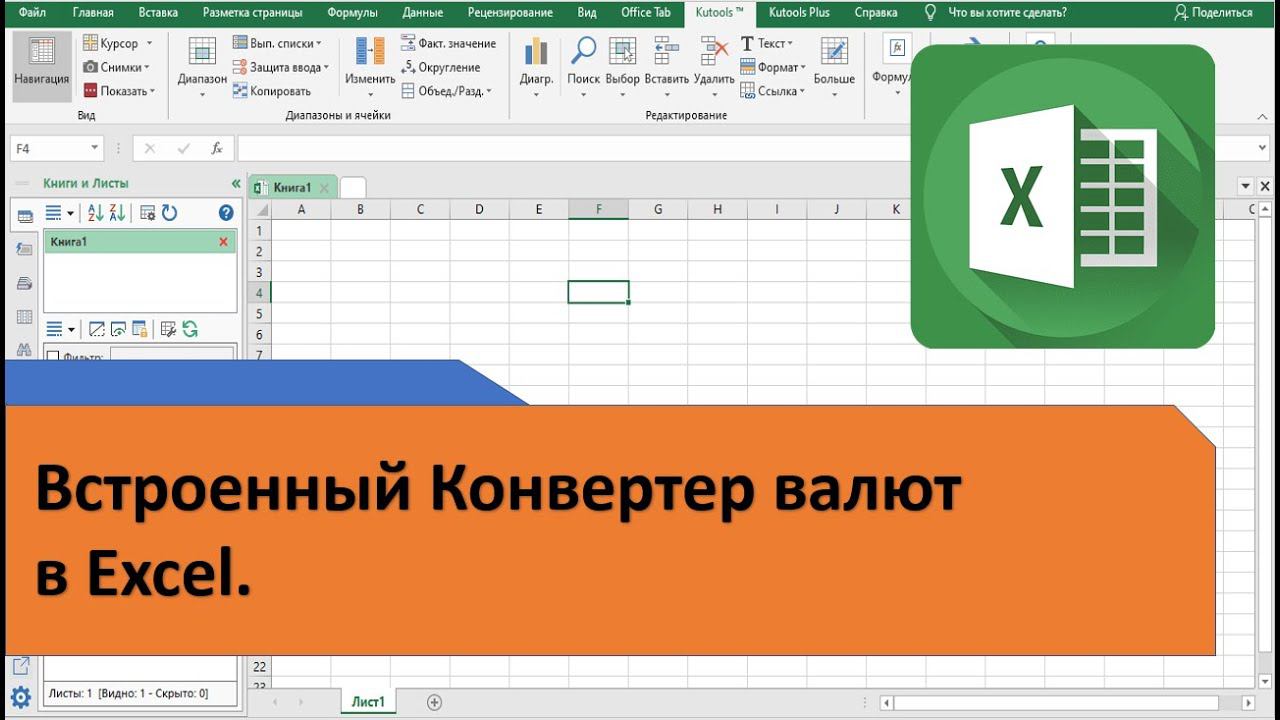Image resolution: width=1280 pixels, height=720 pixels.
Task: Select the Лист1 sheet tab
Action: click(x=368, y=702)
